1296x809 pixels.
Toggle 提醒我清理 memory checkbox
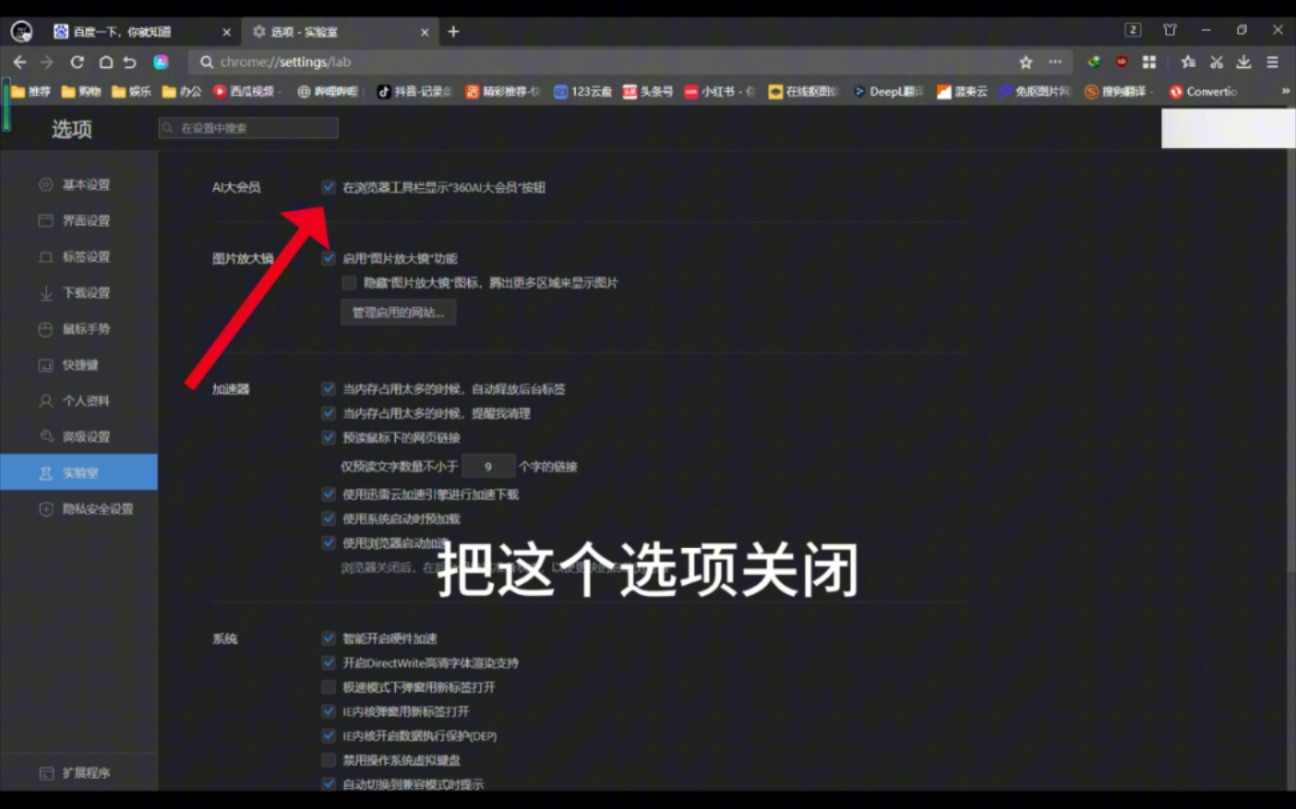(x=328, y=413)
